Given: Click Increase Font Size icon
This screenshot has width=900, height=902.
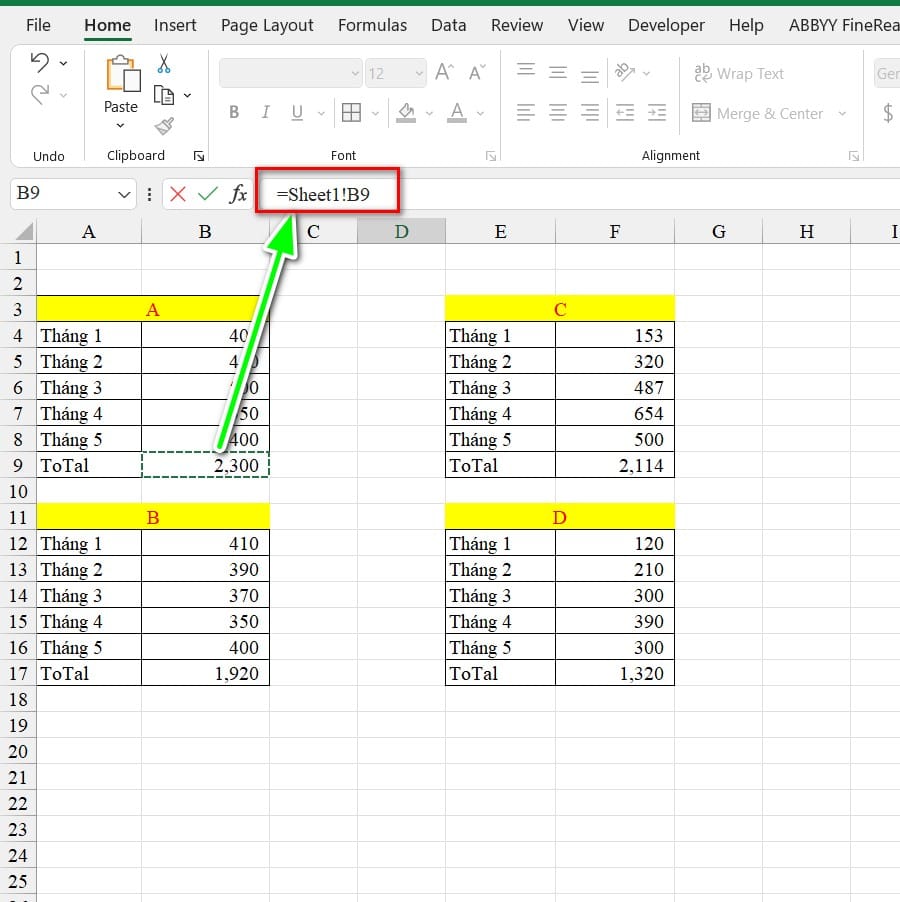Looking at the screenshot, I should pos(446,73).
